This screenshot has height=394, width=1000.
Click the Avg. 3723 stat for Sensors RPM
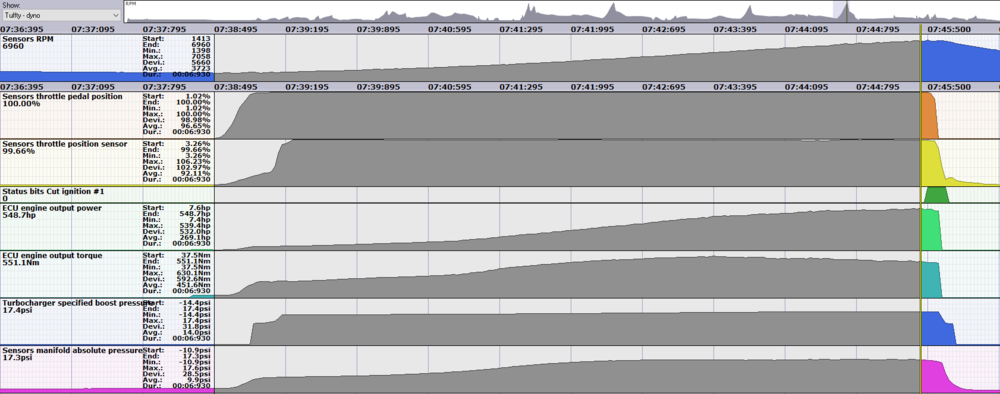click(x=177, y=68)
